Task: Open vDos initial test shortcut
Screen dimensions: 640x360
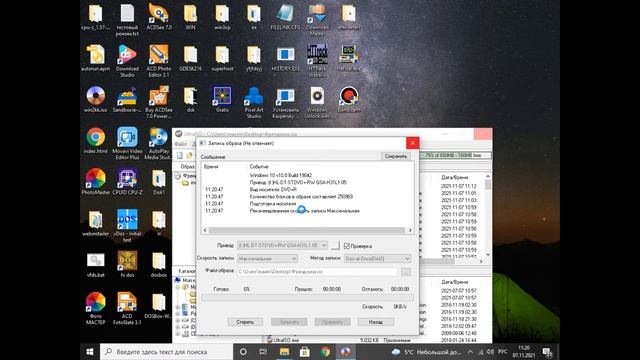Action: coord(127,226)
